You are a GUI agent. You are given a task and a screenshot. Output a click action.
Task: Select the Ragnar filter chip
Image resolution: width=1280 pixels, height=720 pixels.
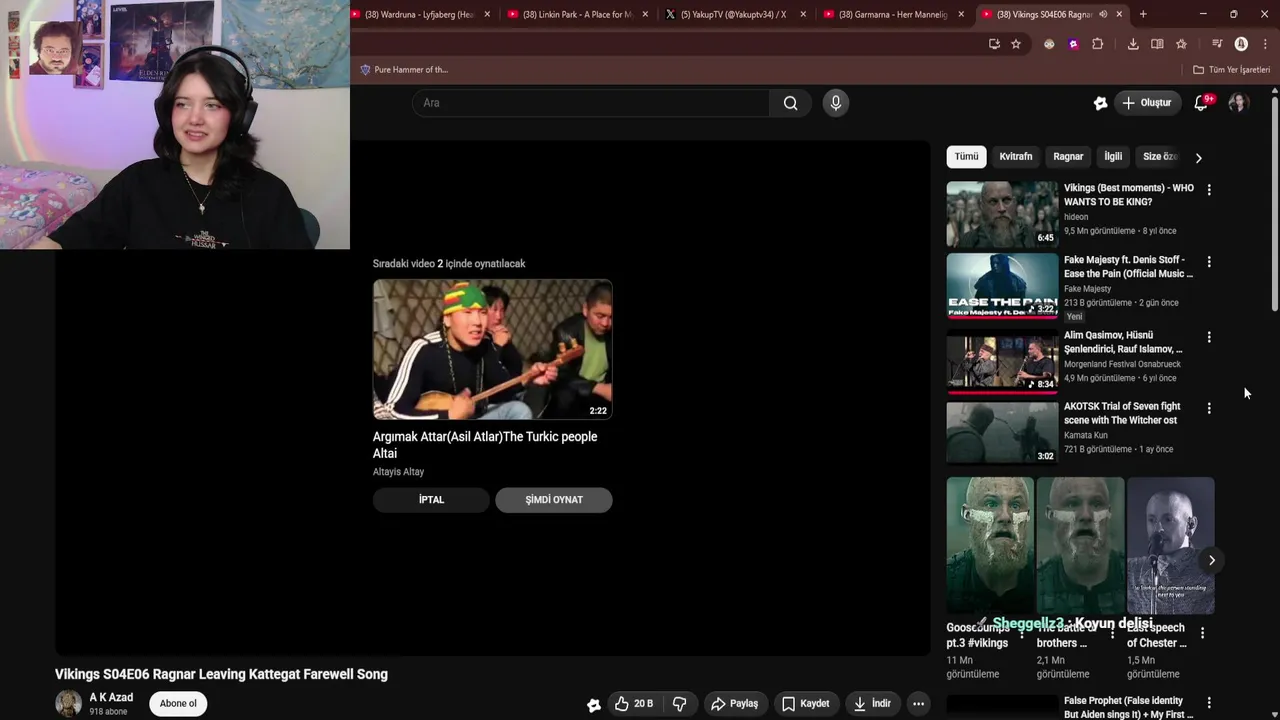tap(1068, 157)
